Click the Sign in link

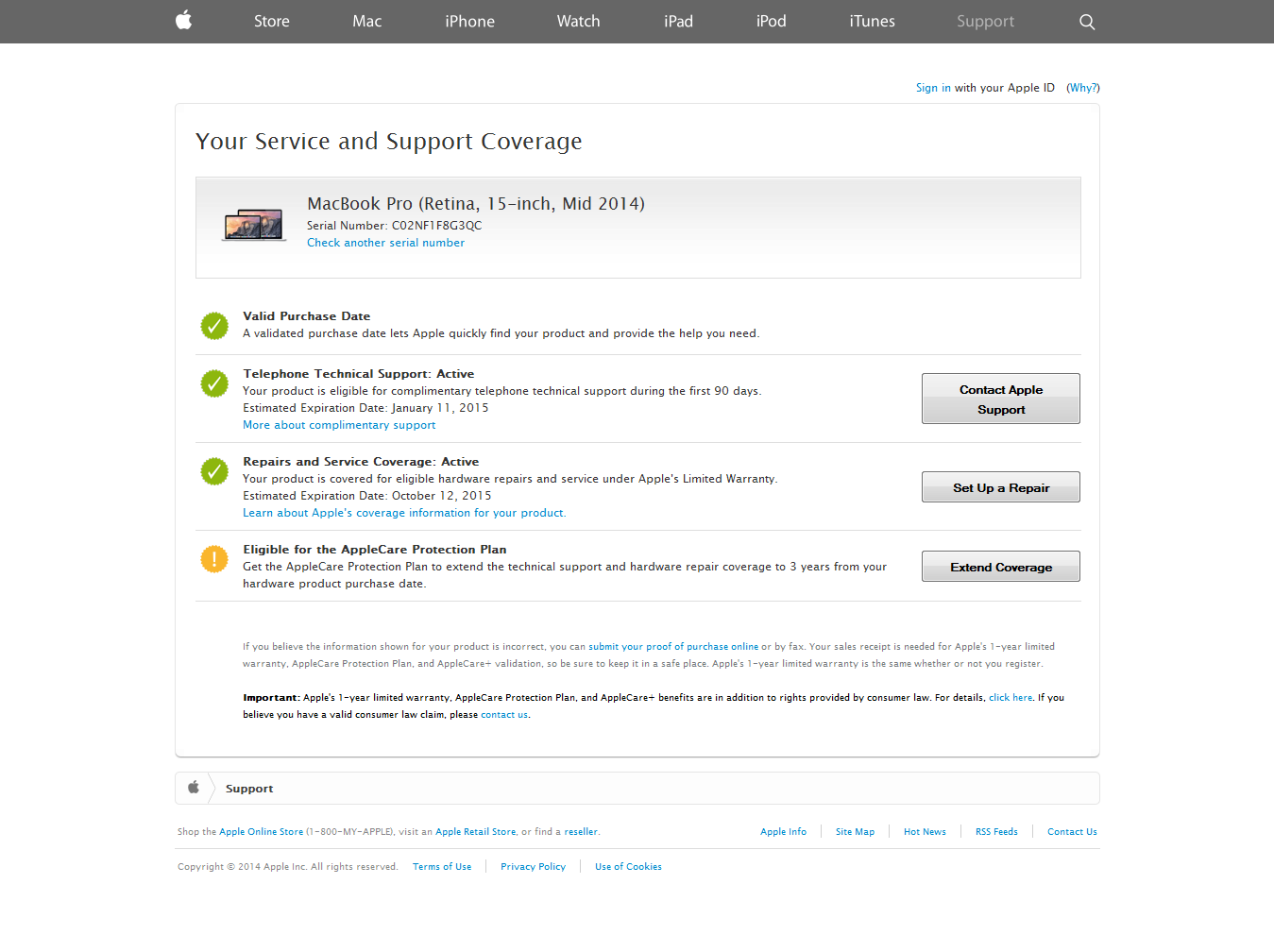(x=933, y=88)
